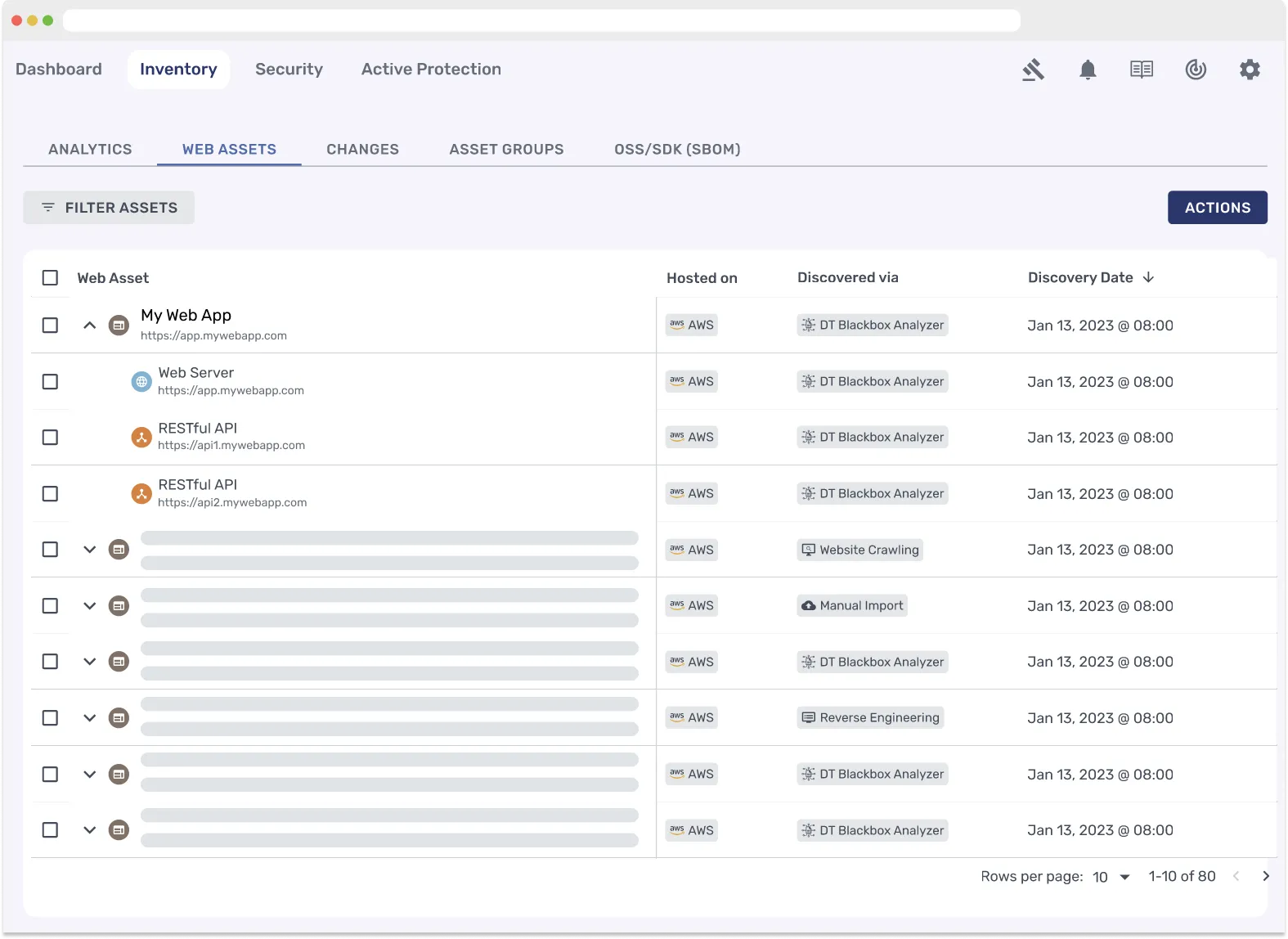Open the Active Protection tab
Image resolution: width=1288 pixels, height=939 pixels.
[x=431, y=70]
